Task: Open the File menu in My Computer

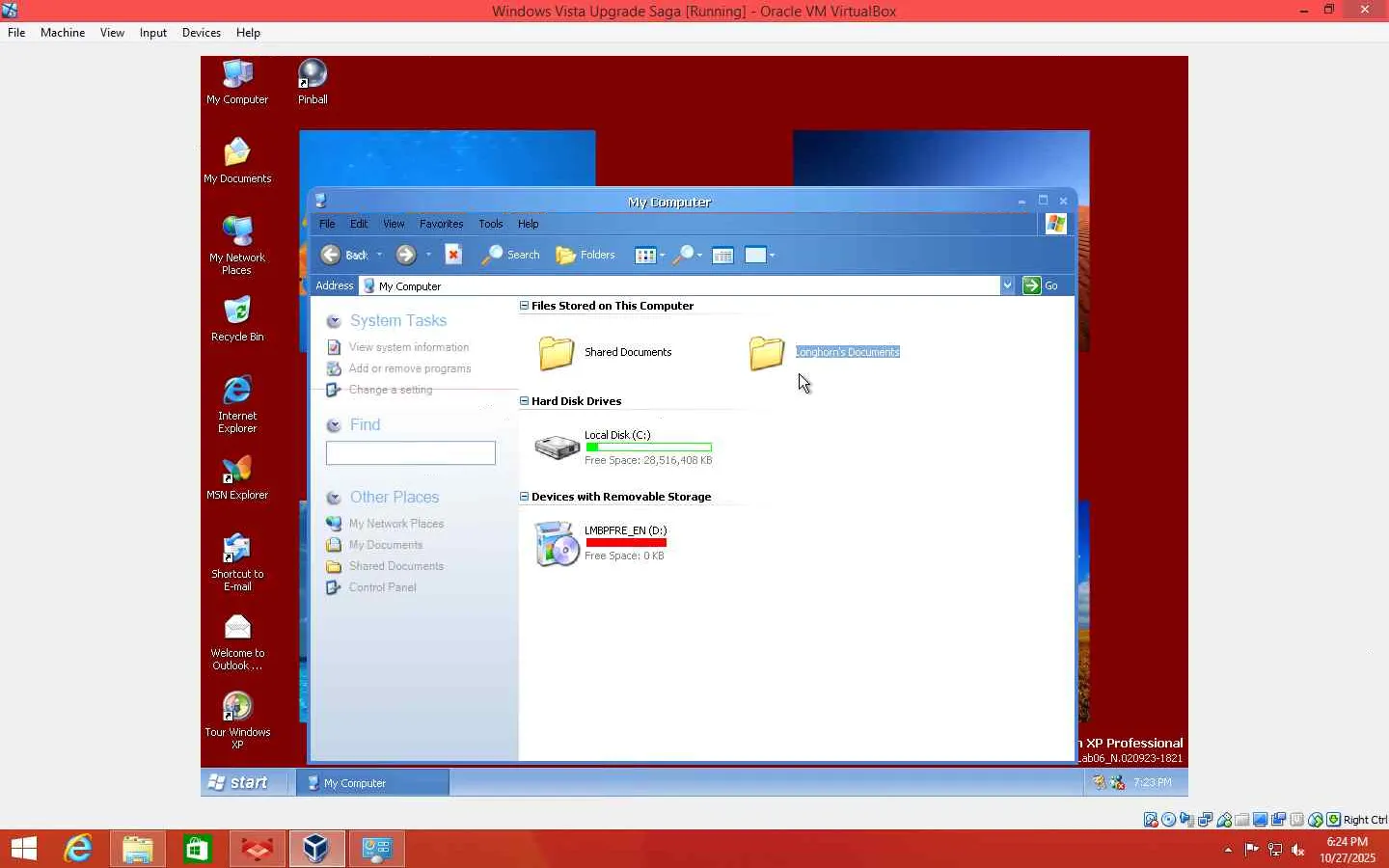Action: tap(327, 224)
